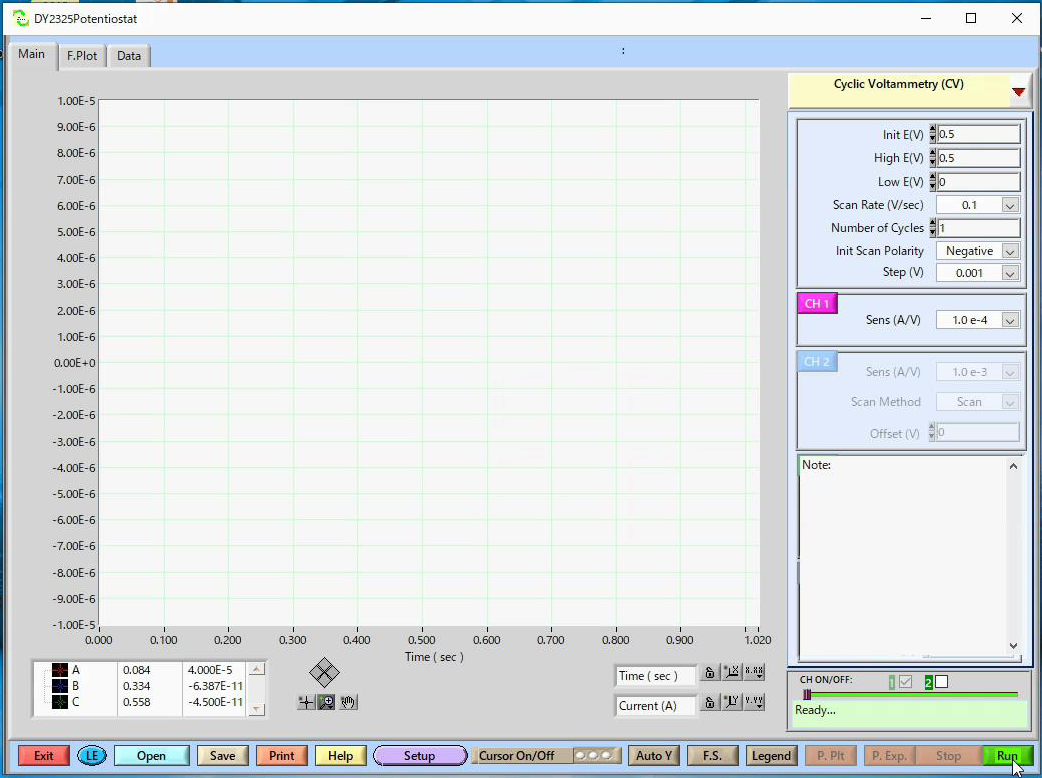The width and height of the screenshot is (1042, 778).
Task: Click the Setup button
Action: pyautogui.click(x=419, y=756)
